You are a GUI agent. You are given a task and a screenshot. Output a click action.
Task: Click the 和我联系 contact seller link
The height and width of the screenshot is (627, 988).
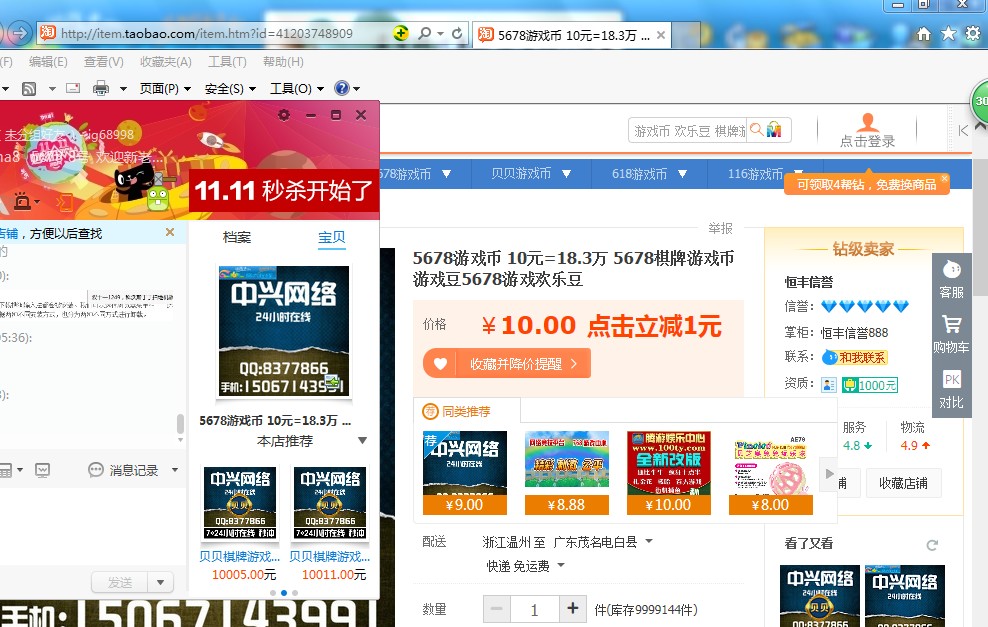click(x=862, y=357)
